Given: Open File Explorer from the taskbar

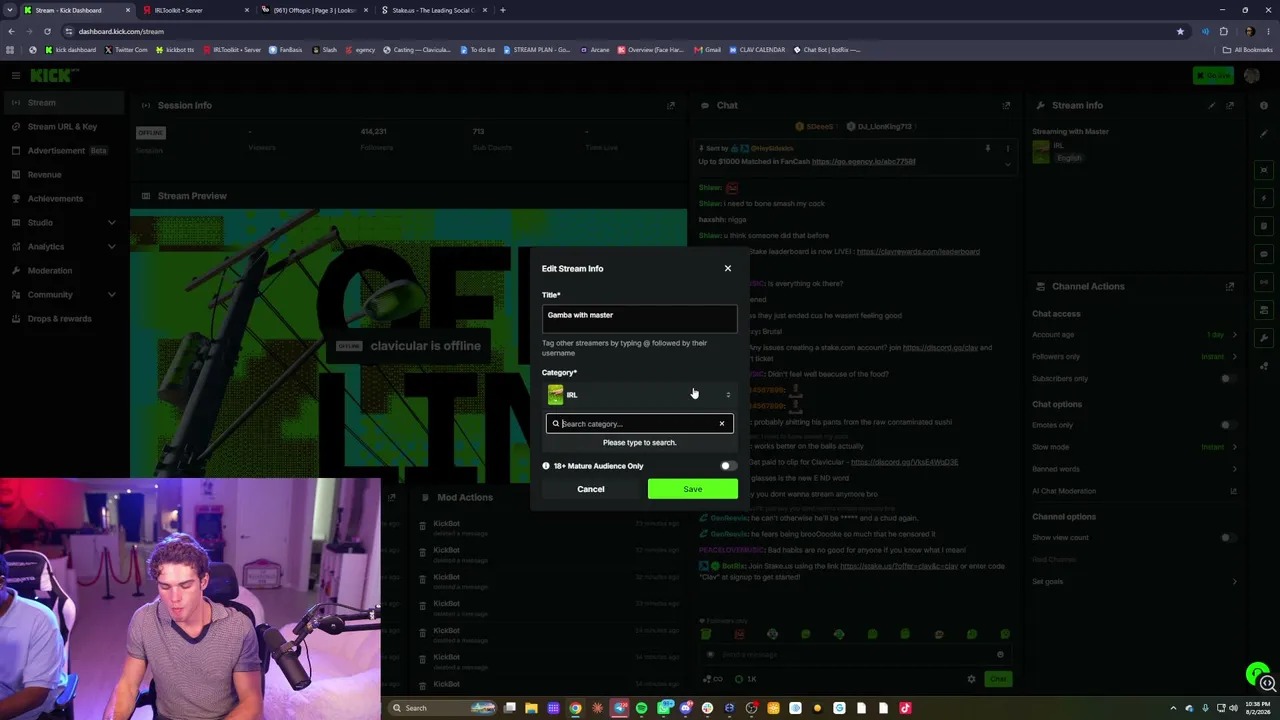Looking at the screenshot, I should tap(532, 708).
